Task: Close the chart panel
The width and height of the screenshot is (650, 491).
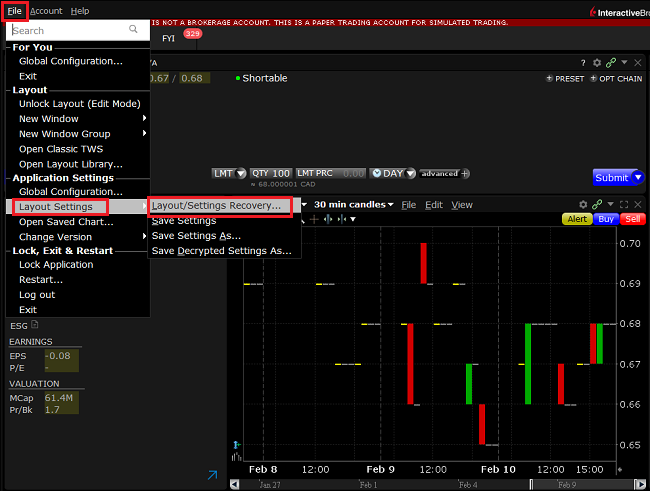Action: [x=638, y=204]
